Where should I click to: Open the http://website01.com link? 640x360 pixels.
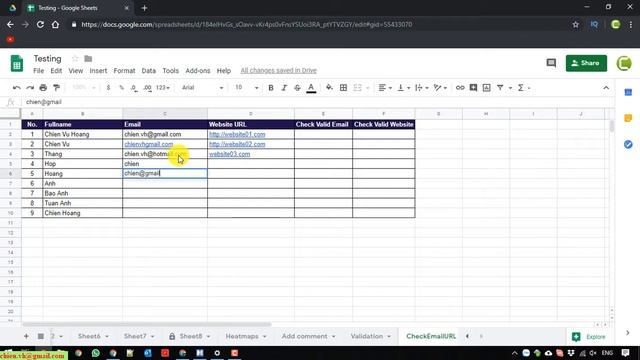click(x=237, y=134)
